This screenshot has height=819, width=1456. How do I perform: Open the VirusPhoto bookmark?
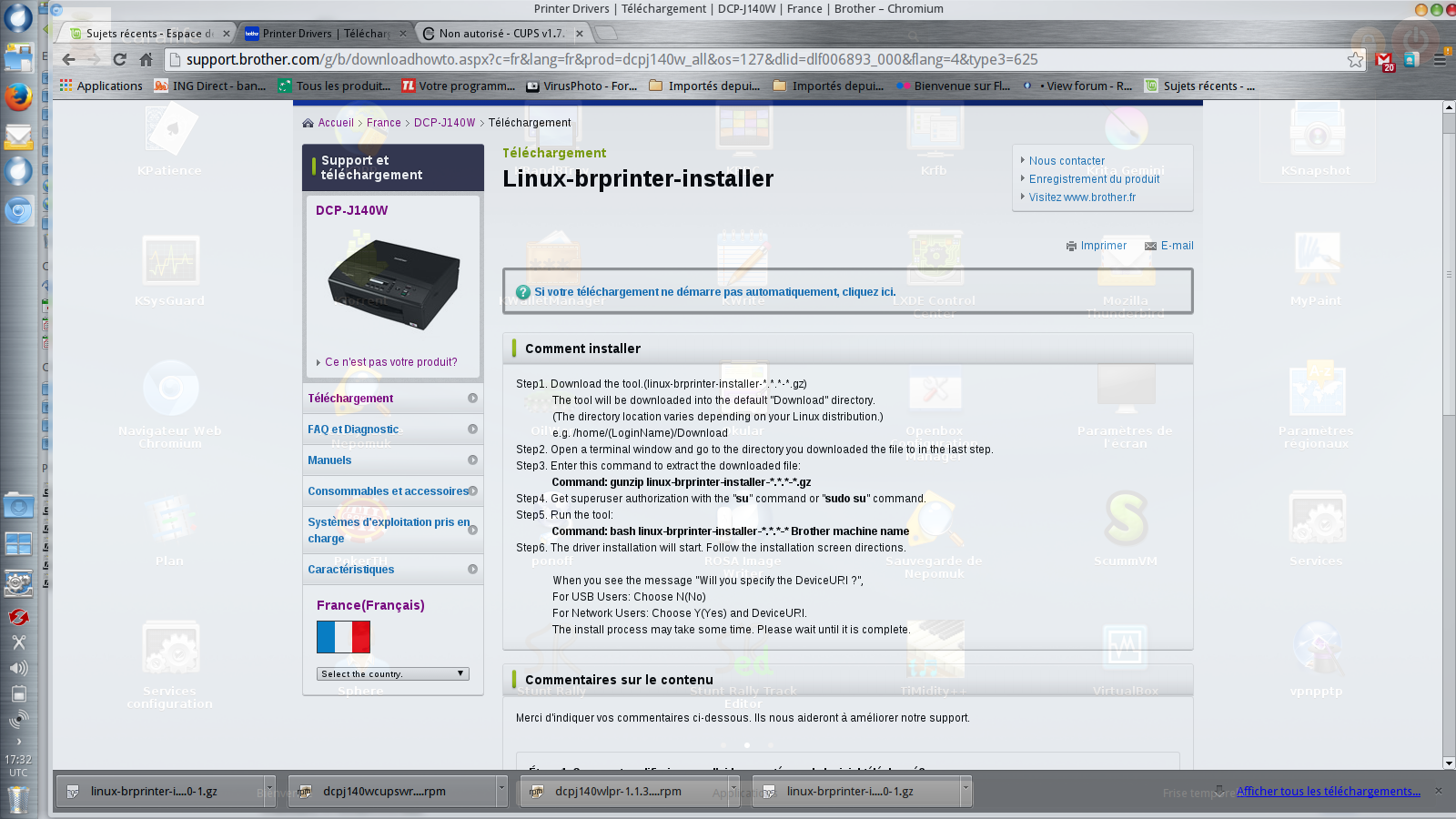click(582, 86)
